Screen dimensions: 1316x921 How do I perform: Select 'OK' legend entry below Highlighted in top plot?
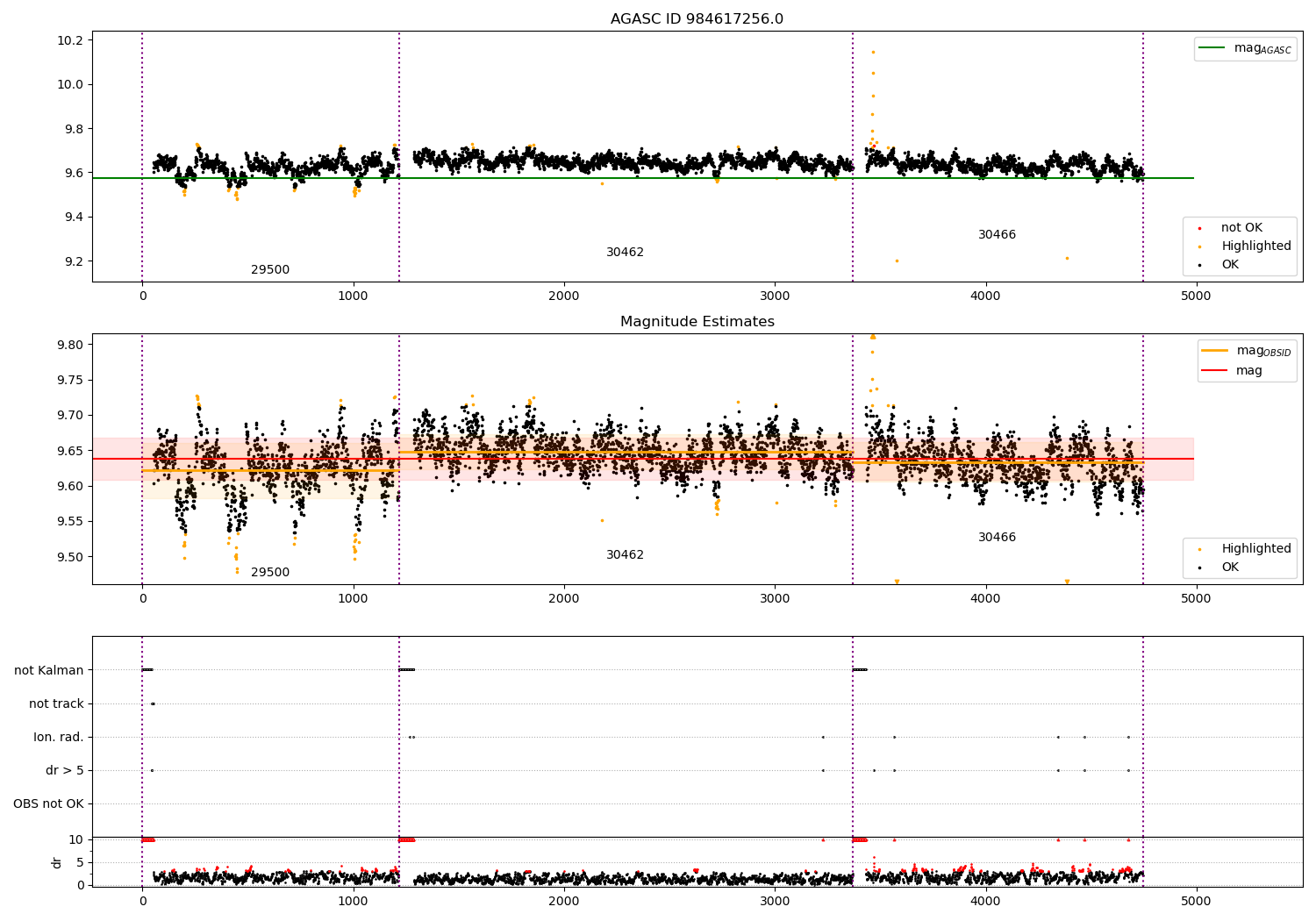click(x=1230, y=265)
